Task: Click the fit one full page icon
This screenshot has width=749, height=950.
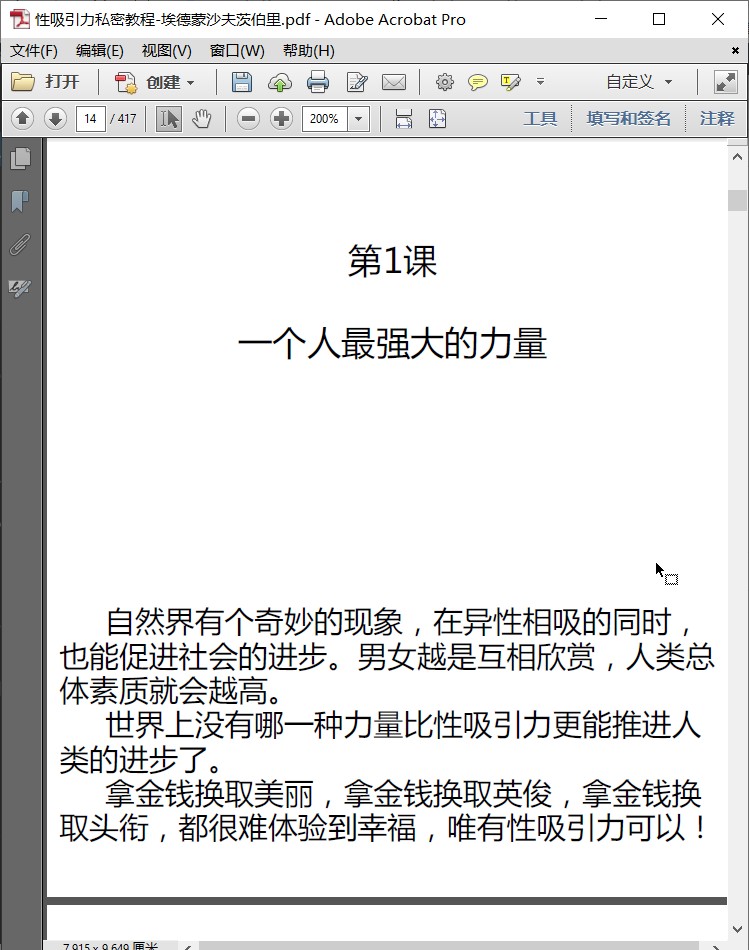Action: pyautogui.click(x=438, y=118)
